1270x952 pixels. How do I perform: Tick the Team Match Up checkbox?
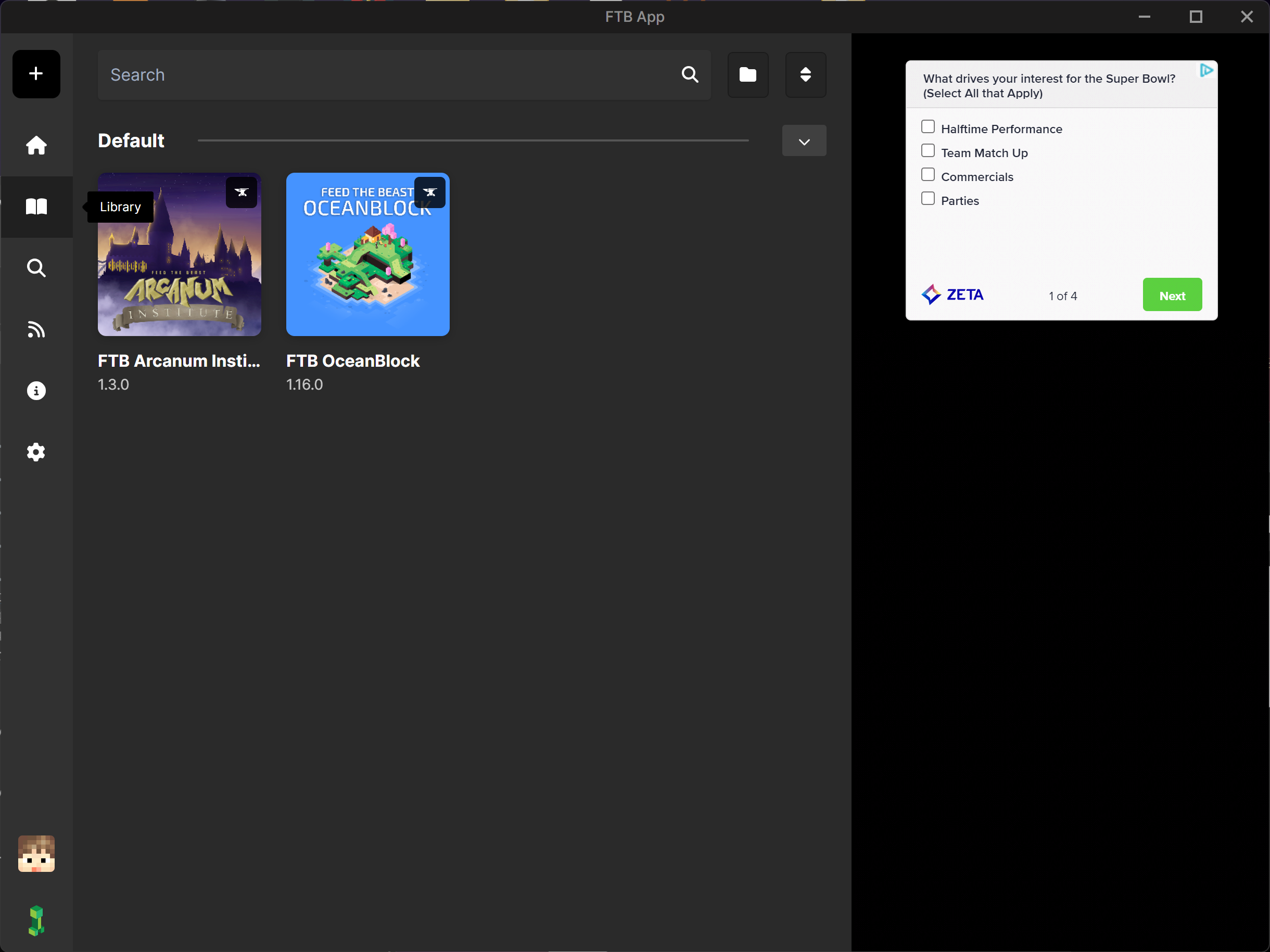[x=928, y=151]
